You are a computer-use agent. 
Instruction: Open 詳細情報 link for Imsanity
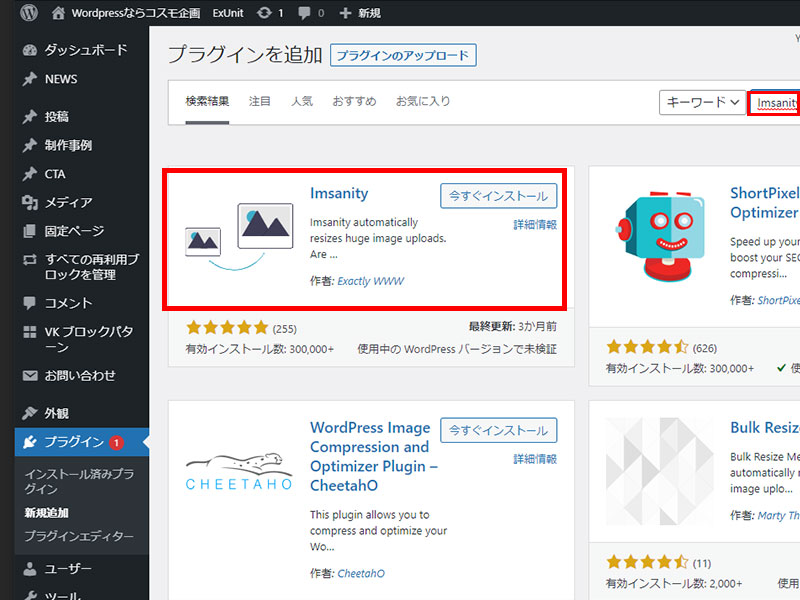[x=535, y=225]
